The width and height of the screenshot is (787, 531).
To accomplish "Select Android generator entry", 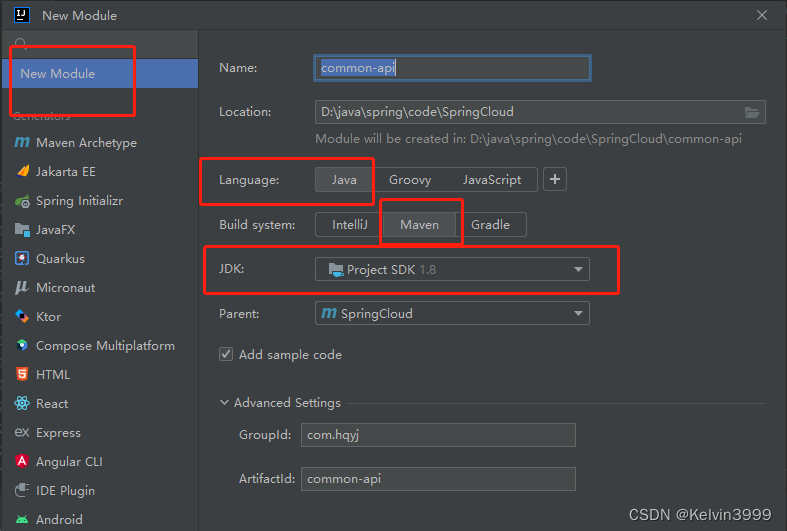I will (100, 519).
